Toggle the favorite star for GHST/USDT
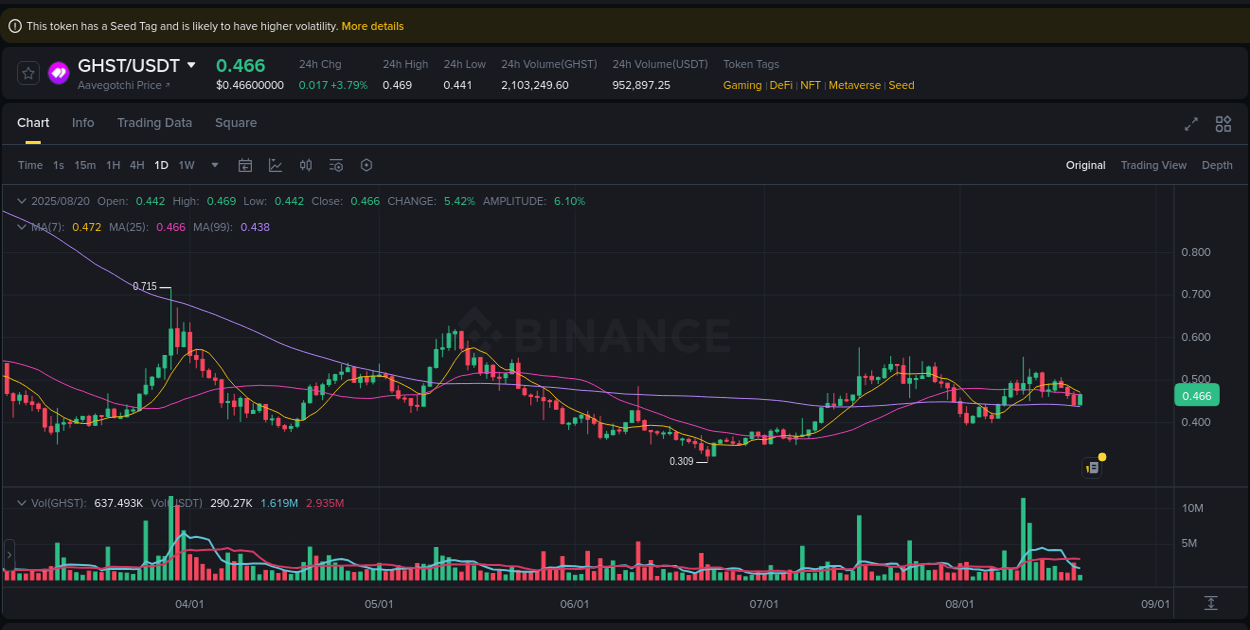 (27, 73)
